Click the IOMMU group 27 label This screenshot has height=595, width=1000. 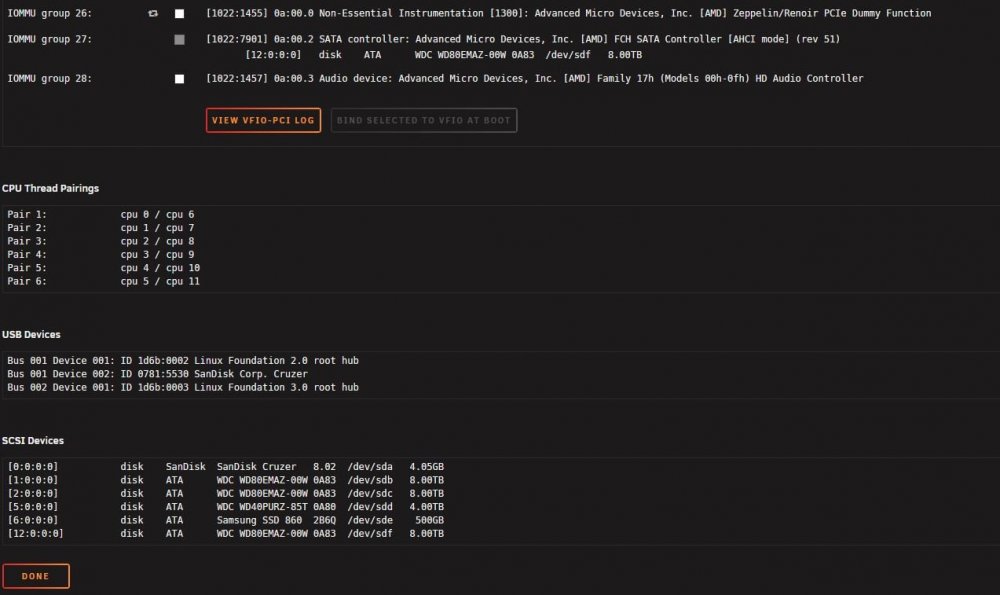pyautogui.click(x=50, y=40)
